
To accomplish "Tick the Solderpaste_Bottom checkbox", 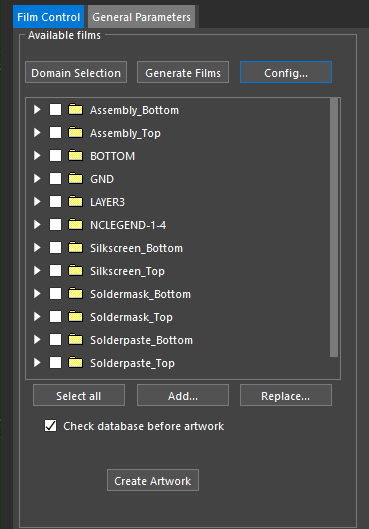I will 56,339.
